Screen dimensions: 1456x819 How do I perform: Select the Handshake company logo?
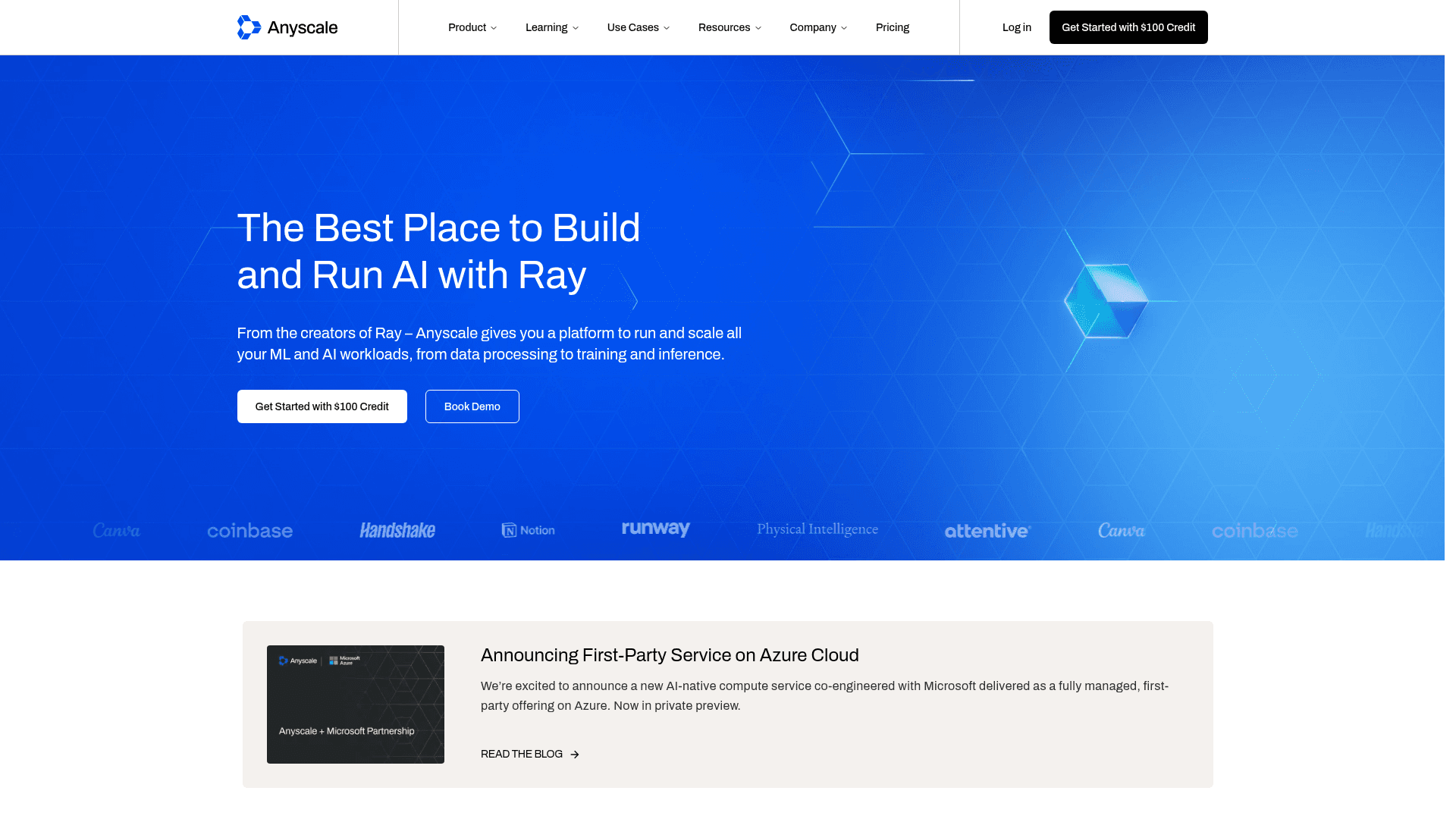coord(396,529)
